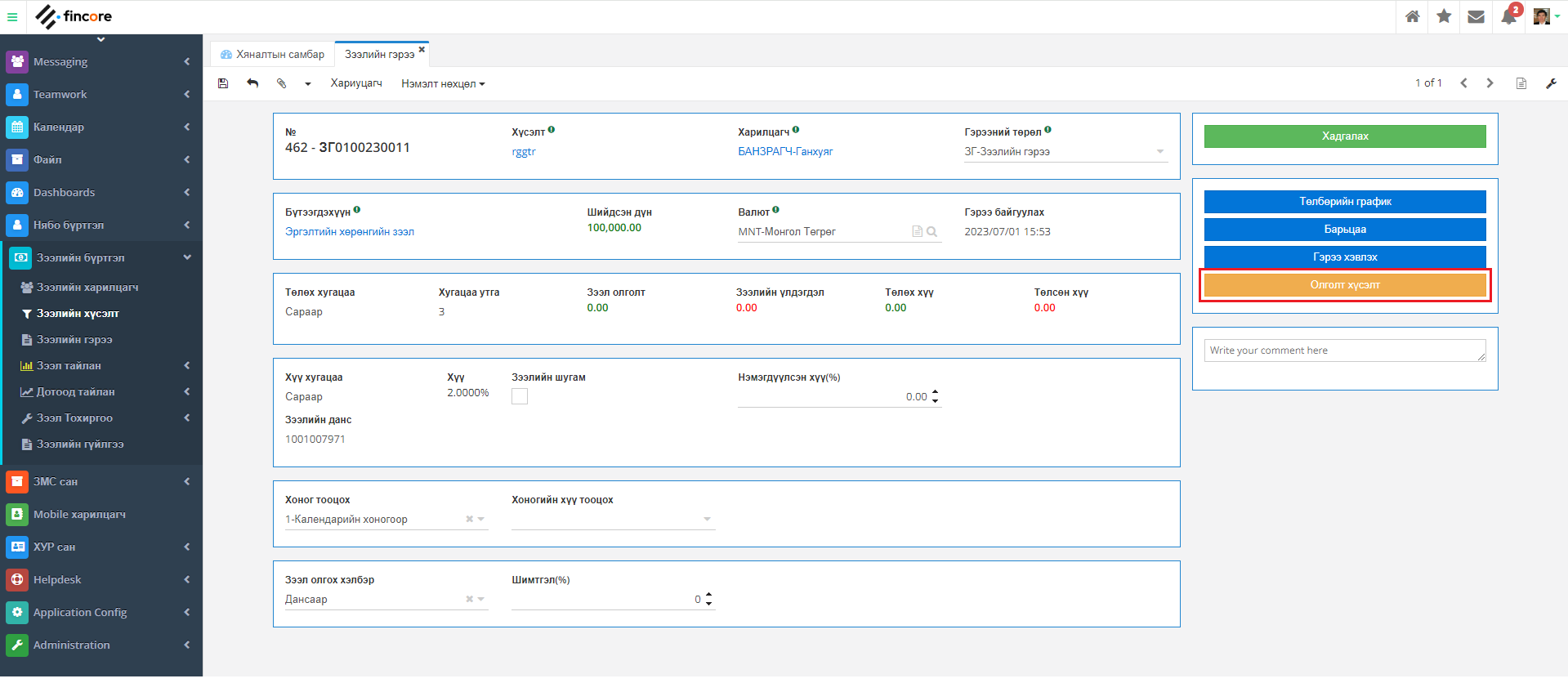Expand the Зээл тайлан submenu
Image resolution: width=1568 pixels, height=683 pixels.
pyautogui.click(x=187, y=366)
